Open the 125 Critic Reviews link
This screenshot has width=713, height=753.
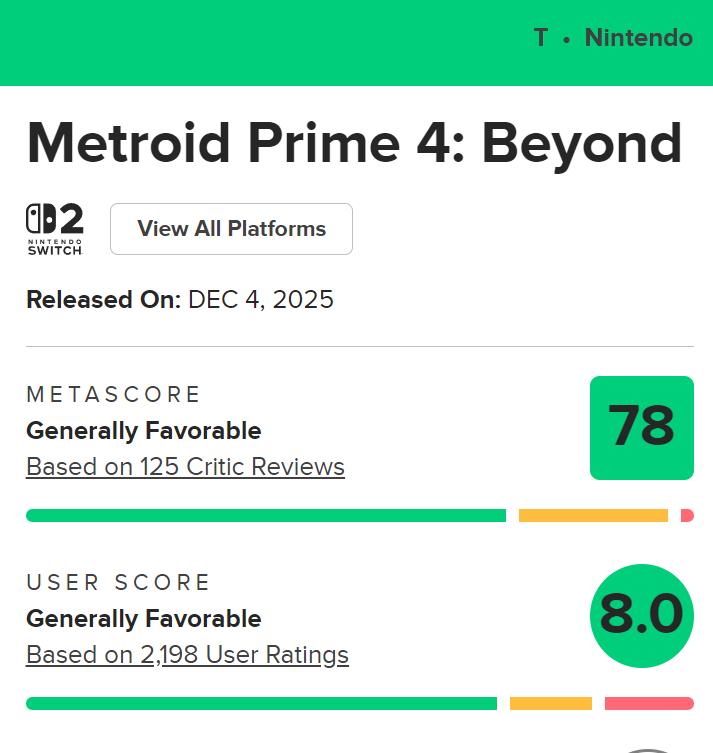(185, 467)
